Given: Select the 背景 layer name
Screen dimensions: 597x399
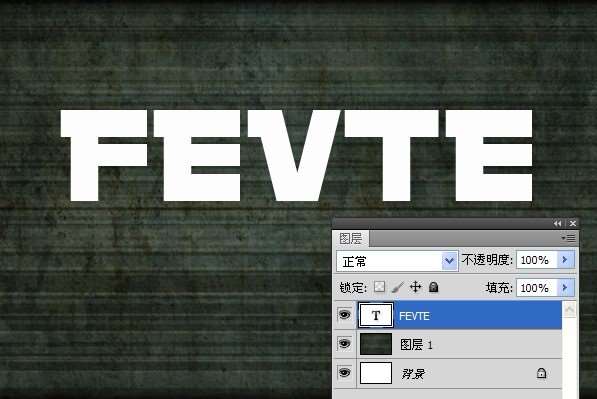Looking at the screenshot, I should click(x=413, y=374).
